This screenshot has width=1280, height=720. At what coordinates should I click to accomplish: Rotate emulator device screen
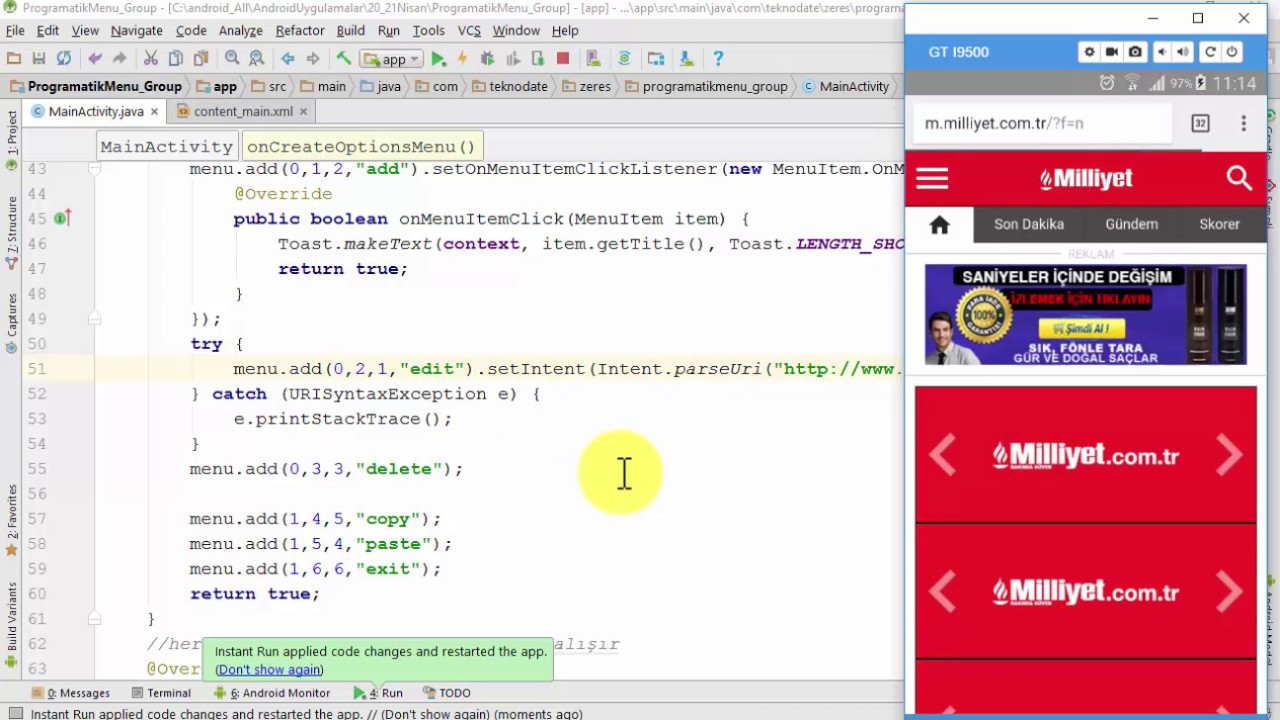point(1210,52)
